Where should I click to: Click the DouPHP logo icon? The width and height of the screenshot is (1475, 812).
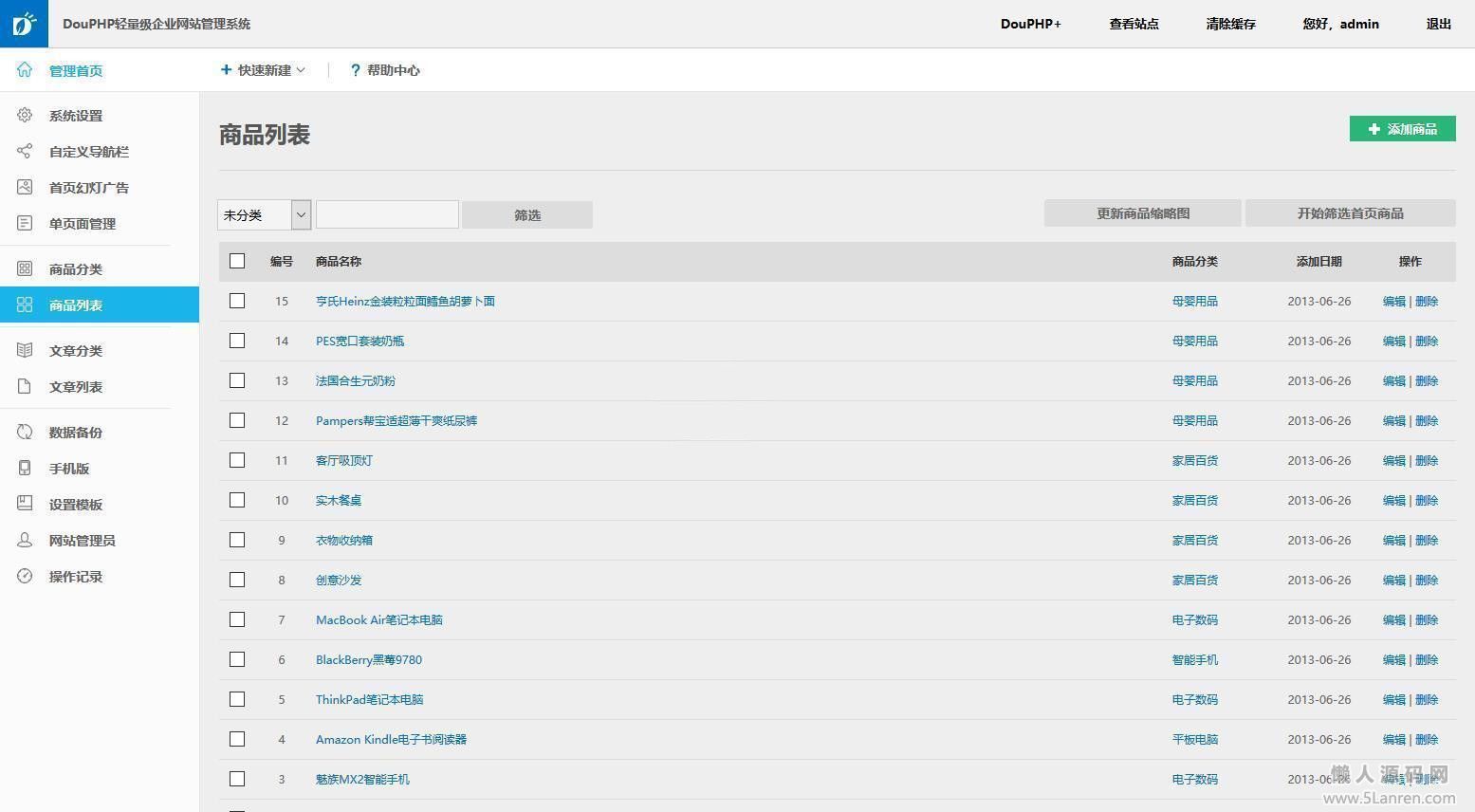click(x=24, y=24)
